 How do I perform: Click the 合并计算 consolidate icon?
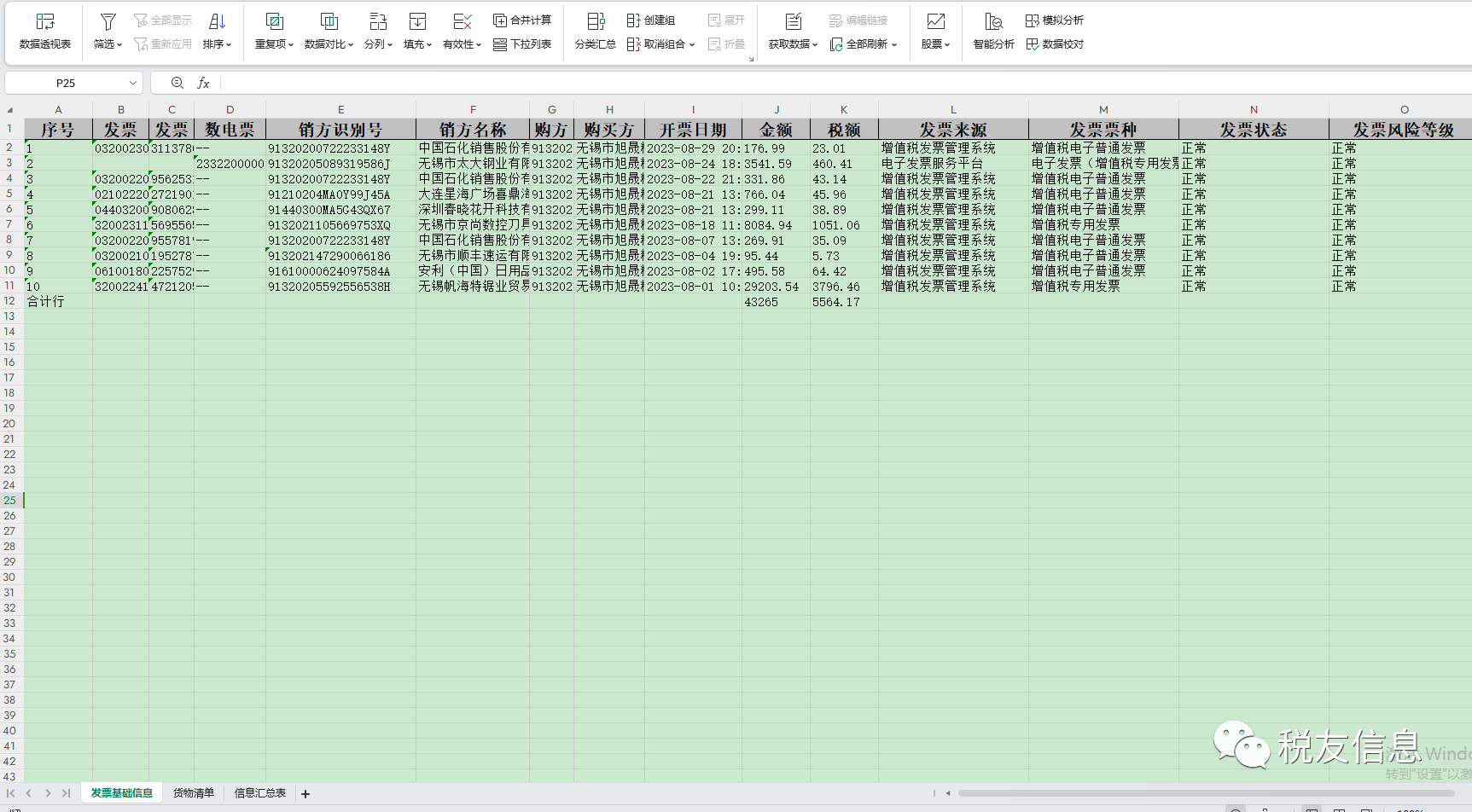pyautogui.click(x=500, y=20)
